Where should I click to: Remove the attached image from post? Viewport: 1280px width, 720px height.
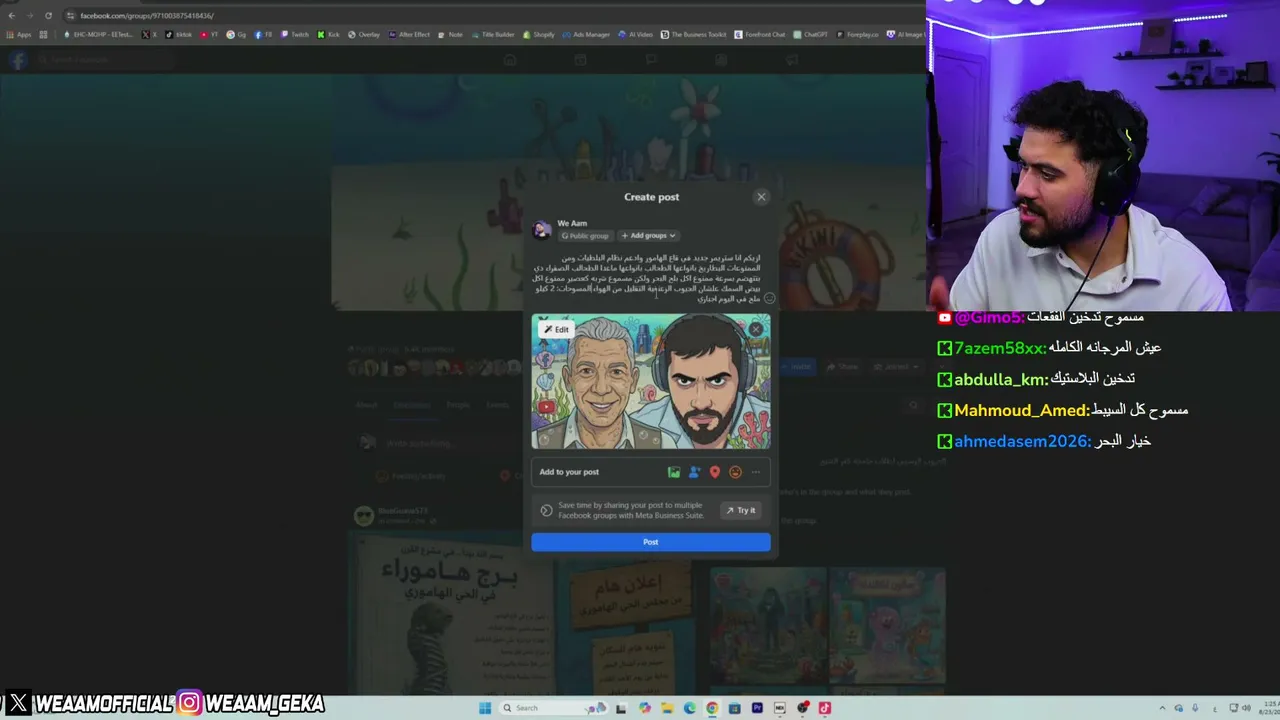(x=756, y=328)
